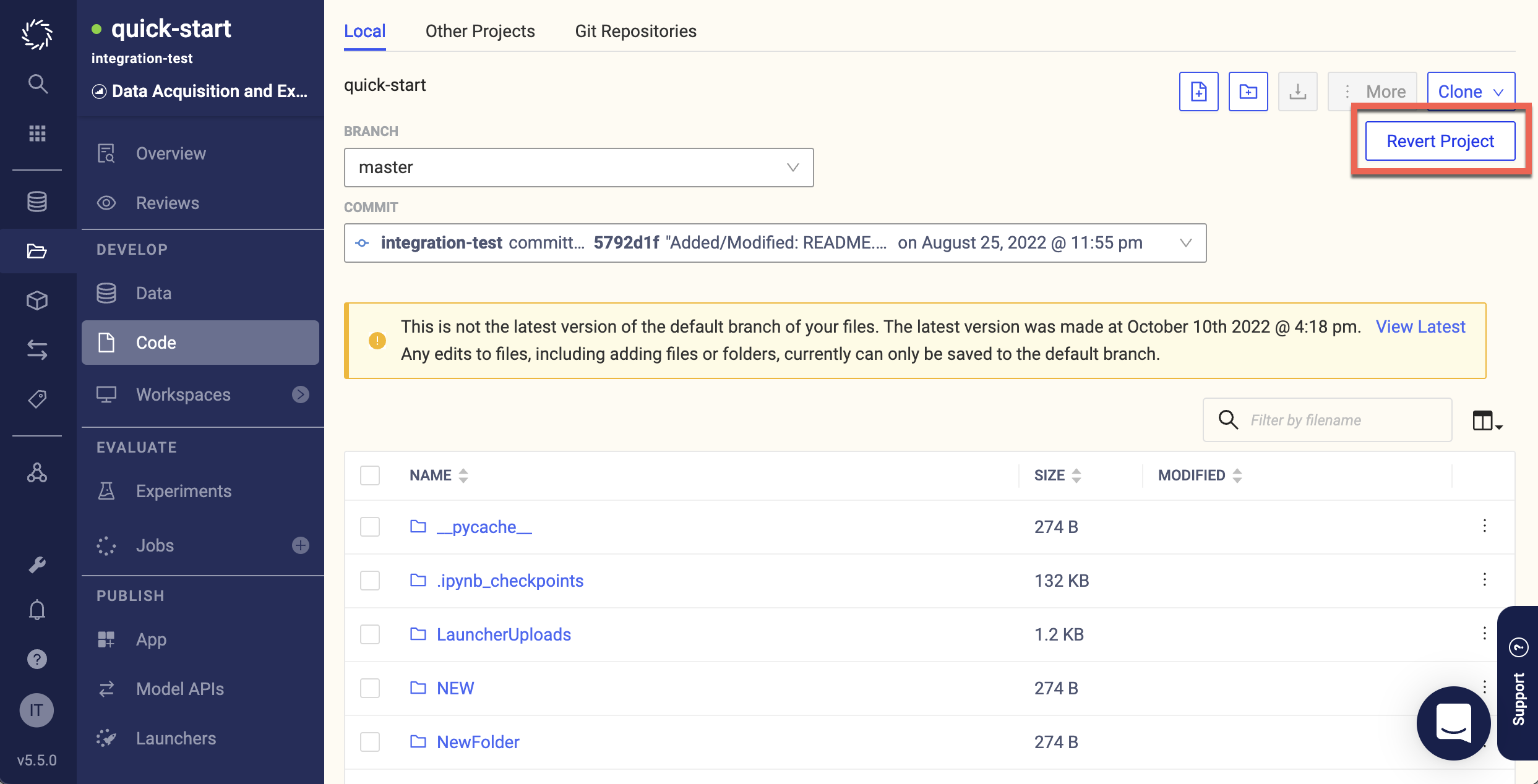Open the nodes cluster icon in rail
The height and width of the screenshot is (784, 1538).
point(37,473)
